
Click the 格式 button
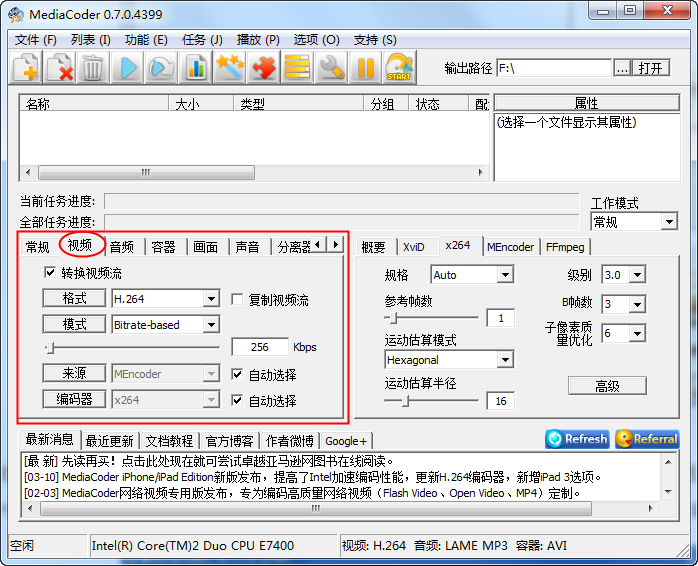coord(74,298)
